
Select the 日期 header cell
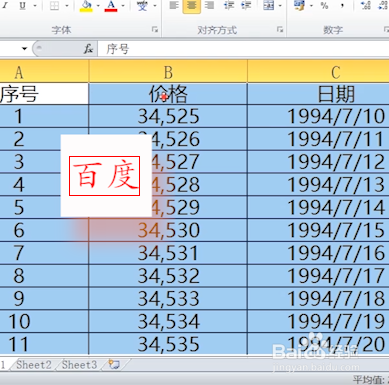tap(318, 94)
